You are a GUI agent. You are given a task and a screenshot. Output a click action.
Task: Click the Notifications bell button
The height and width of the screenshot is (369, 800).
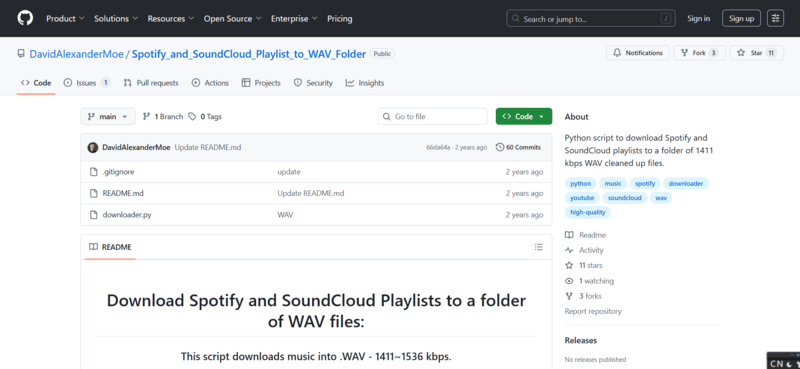click(x=638, y=53)
